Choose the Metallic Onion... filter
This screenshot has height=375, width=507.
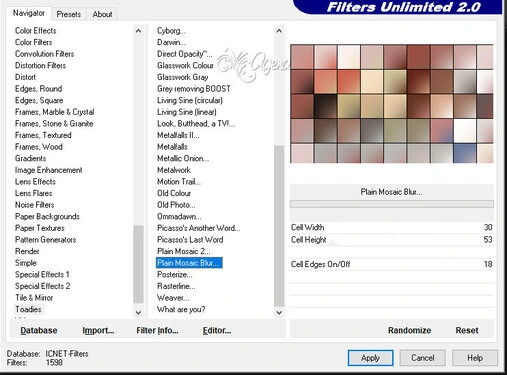coord(183,158)
